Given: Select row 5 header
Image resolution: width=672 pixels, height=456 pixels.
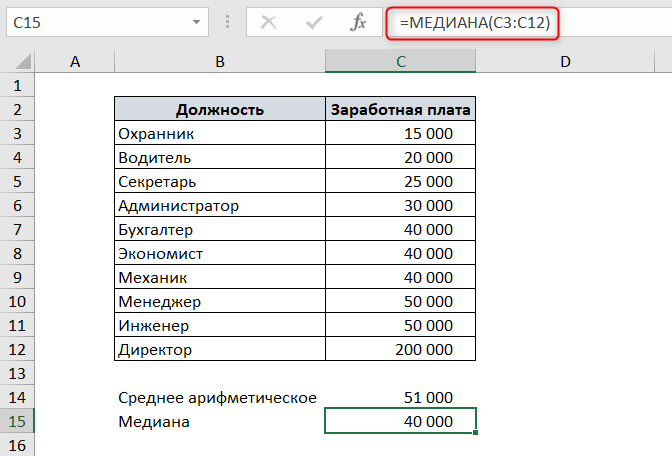Looking at the screenshot, I should [x=17, y=181].
